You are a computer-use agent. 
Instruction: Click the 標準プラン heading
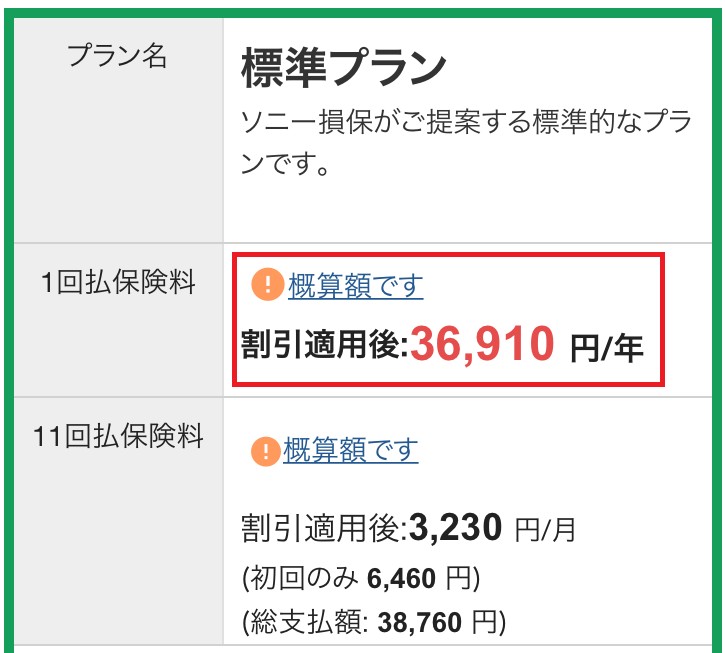tap(343, 69)
